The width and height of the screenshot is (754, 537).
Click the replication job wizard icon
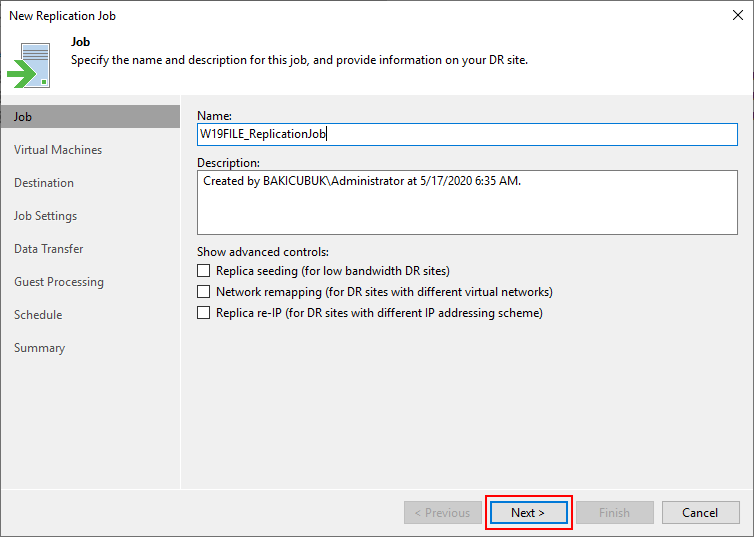pyautogui.click(x=30, y=63)
